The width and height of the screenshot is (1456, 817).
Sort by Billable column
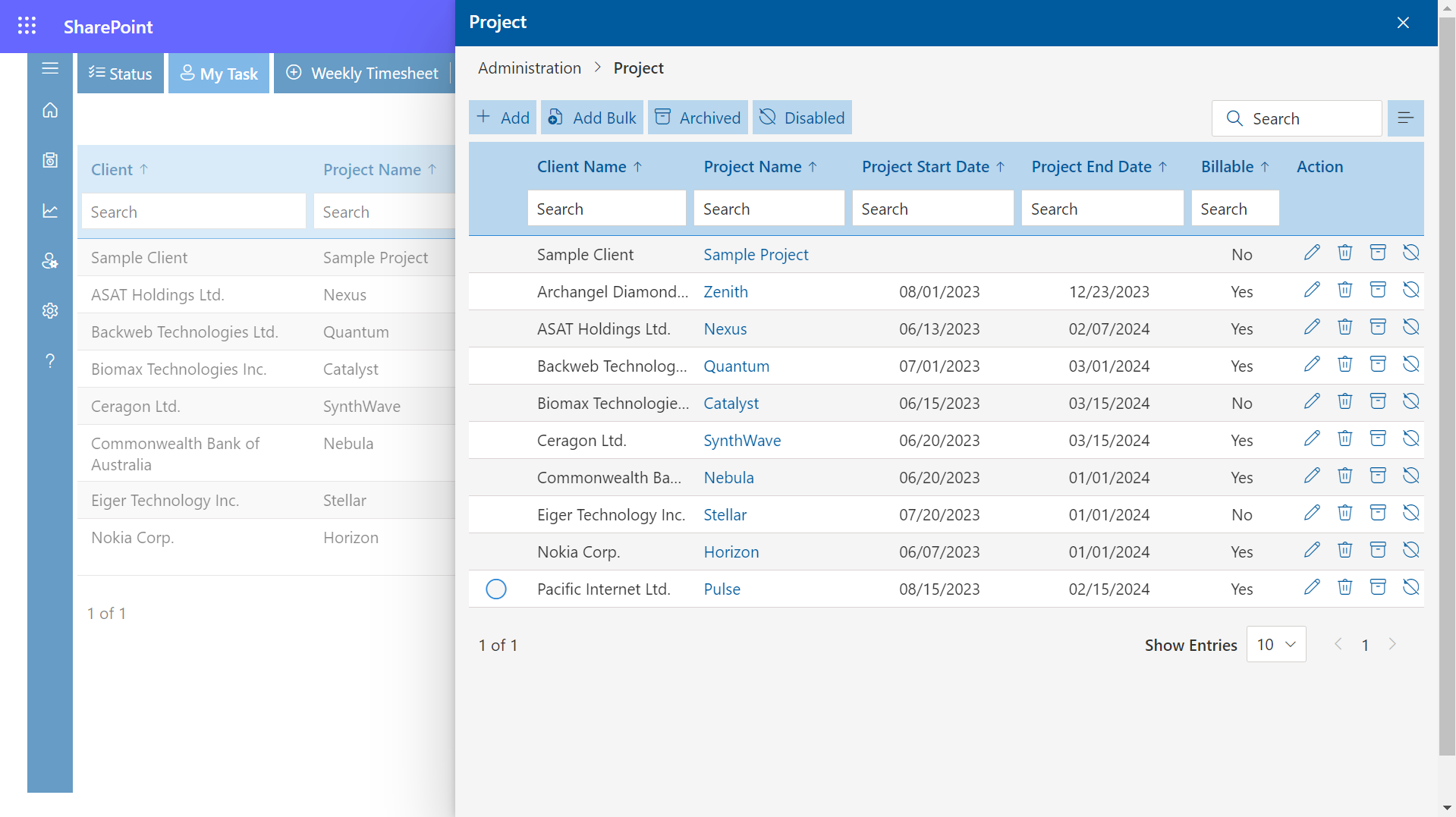point(1235,167)
